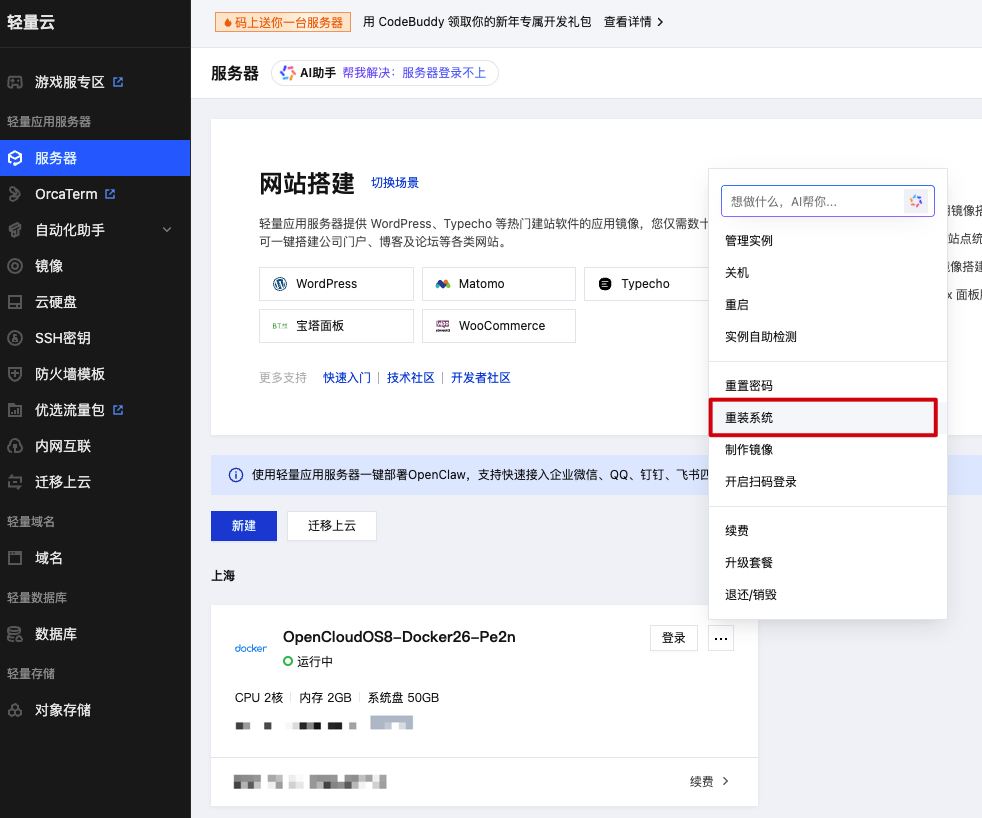Screen dimensions: 982x818
Task: Open external link icon beside 游戏服专区
Action: pos(118,82)
